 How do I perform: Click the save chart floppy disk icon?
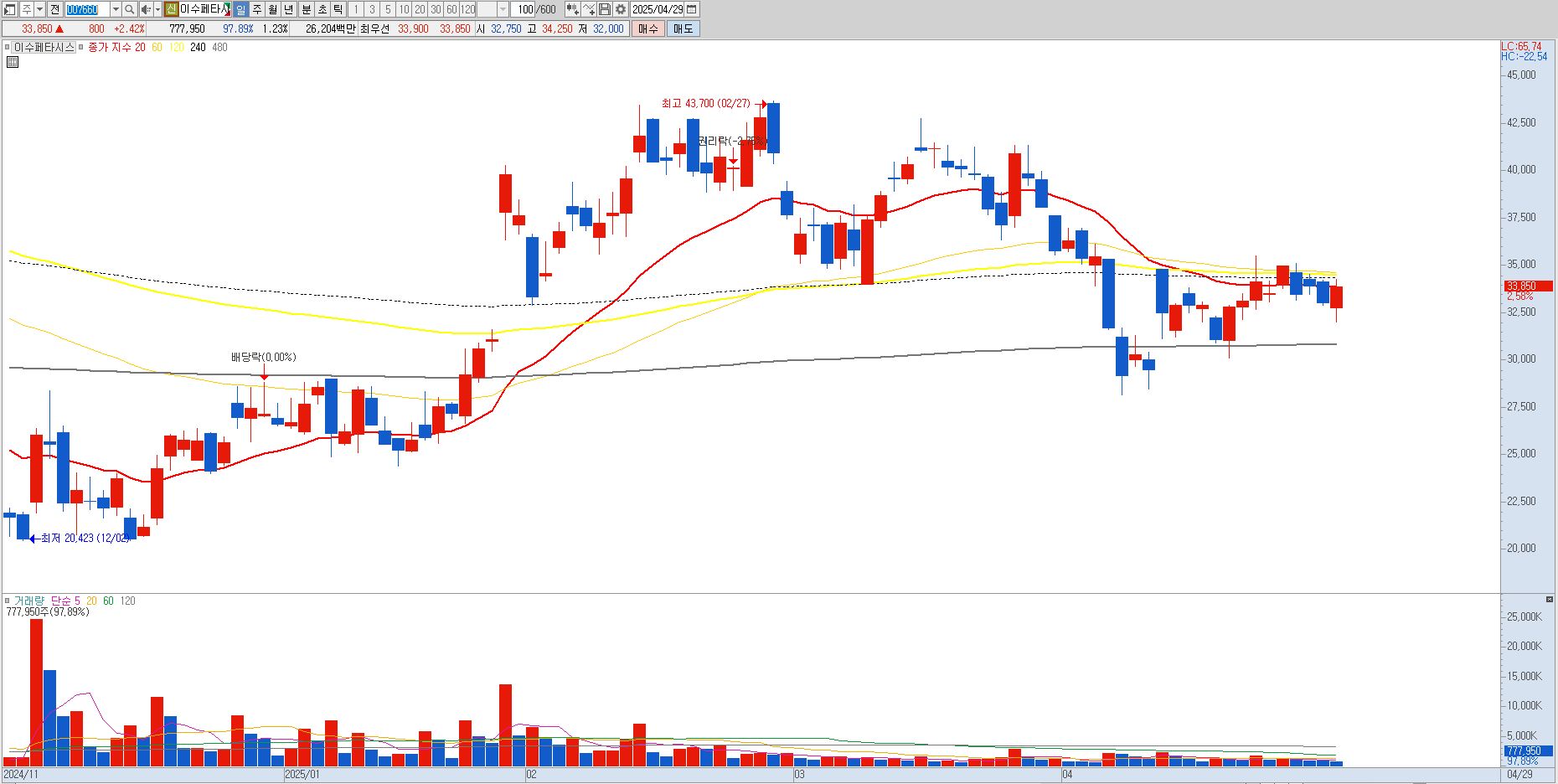[x=604, y=9]
